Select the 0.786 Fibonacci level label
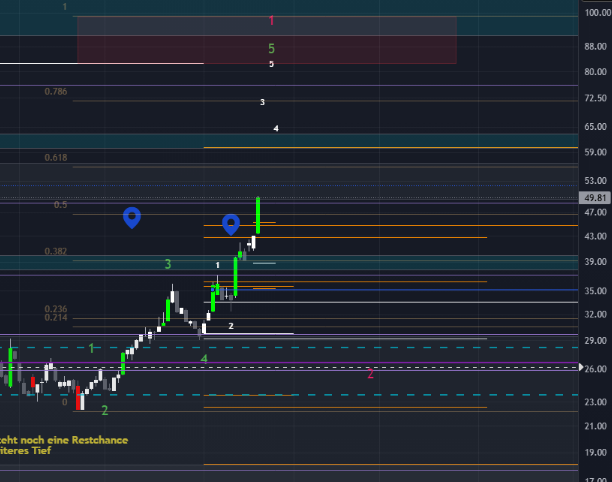 [56, 91]
